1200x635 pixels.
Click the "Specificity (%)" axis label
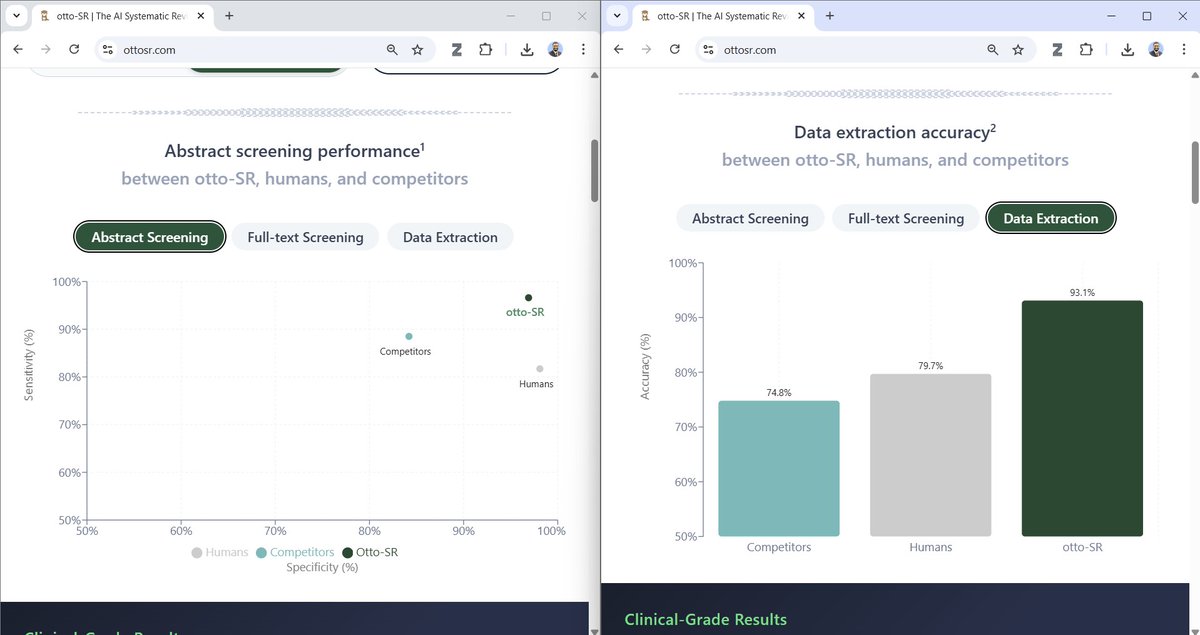click(x=322, y=568)
